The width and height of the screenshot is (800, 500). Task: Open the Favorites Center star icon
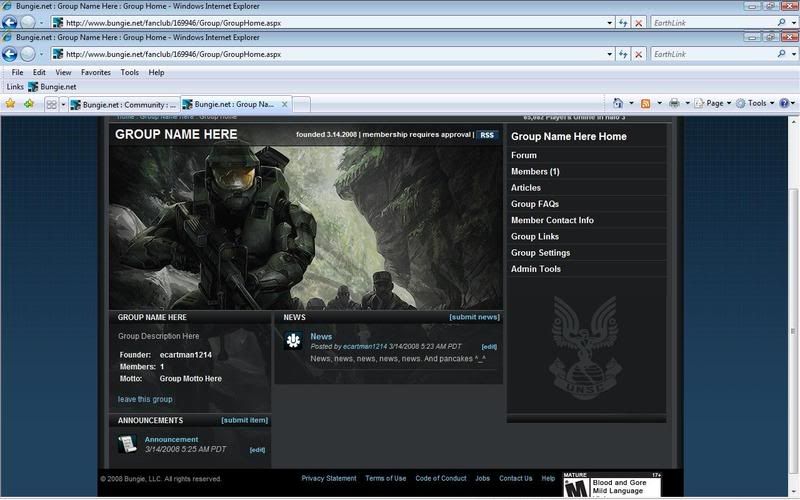point(10,104)
